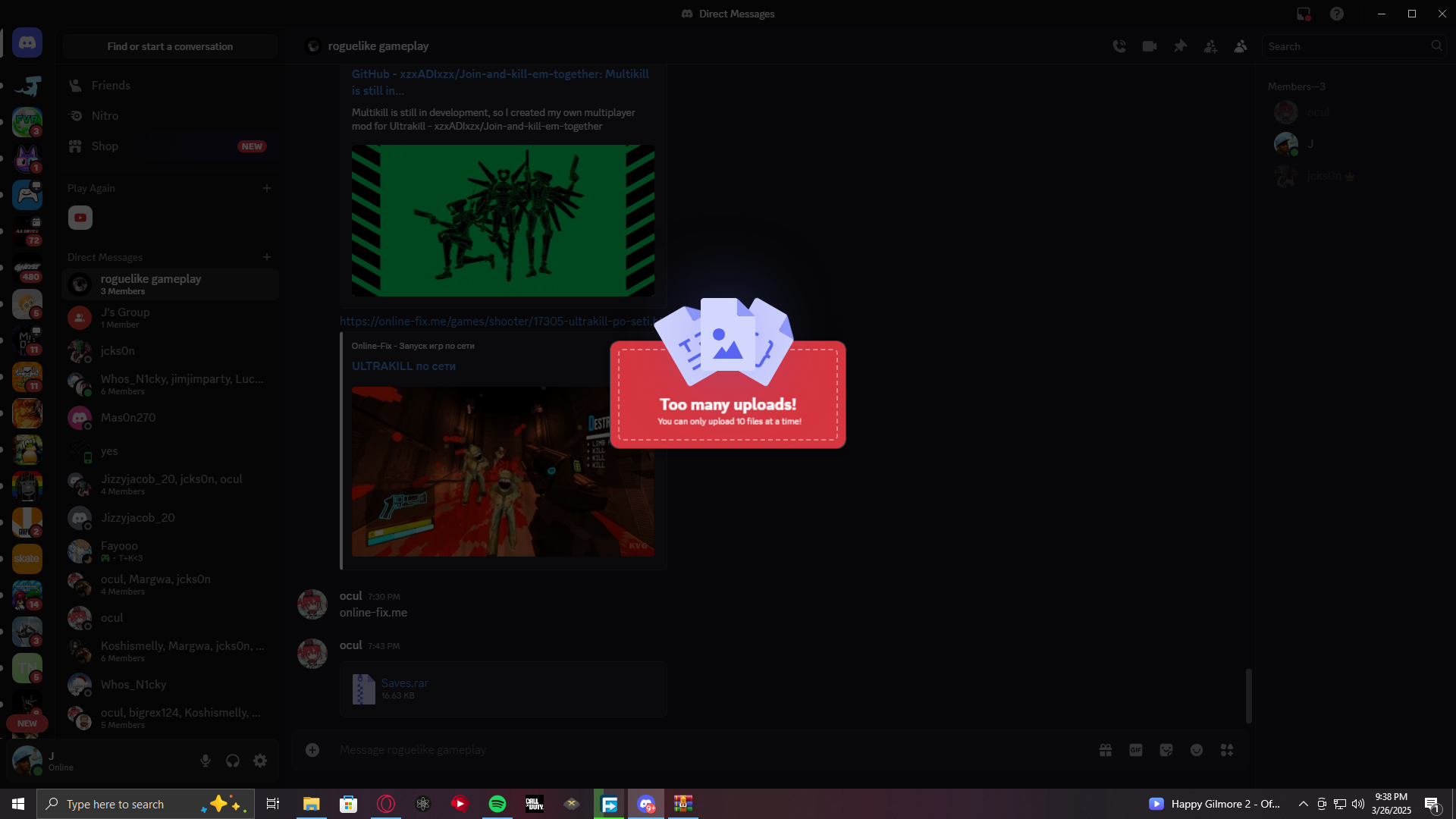The width and height of the screenshot is (1456, 819).
Task: Click the chat scrollbar thumb
Action: point(1248,695)
